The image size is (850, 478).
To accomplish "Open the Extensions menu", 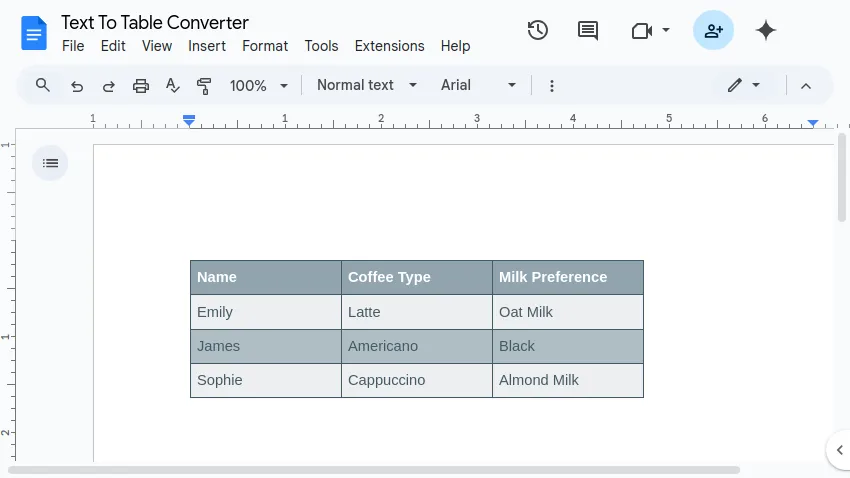I will point(389,46).
